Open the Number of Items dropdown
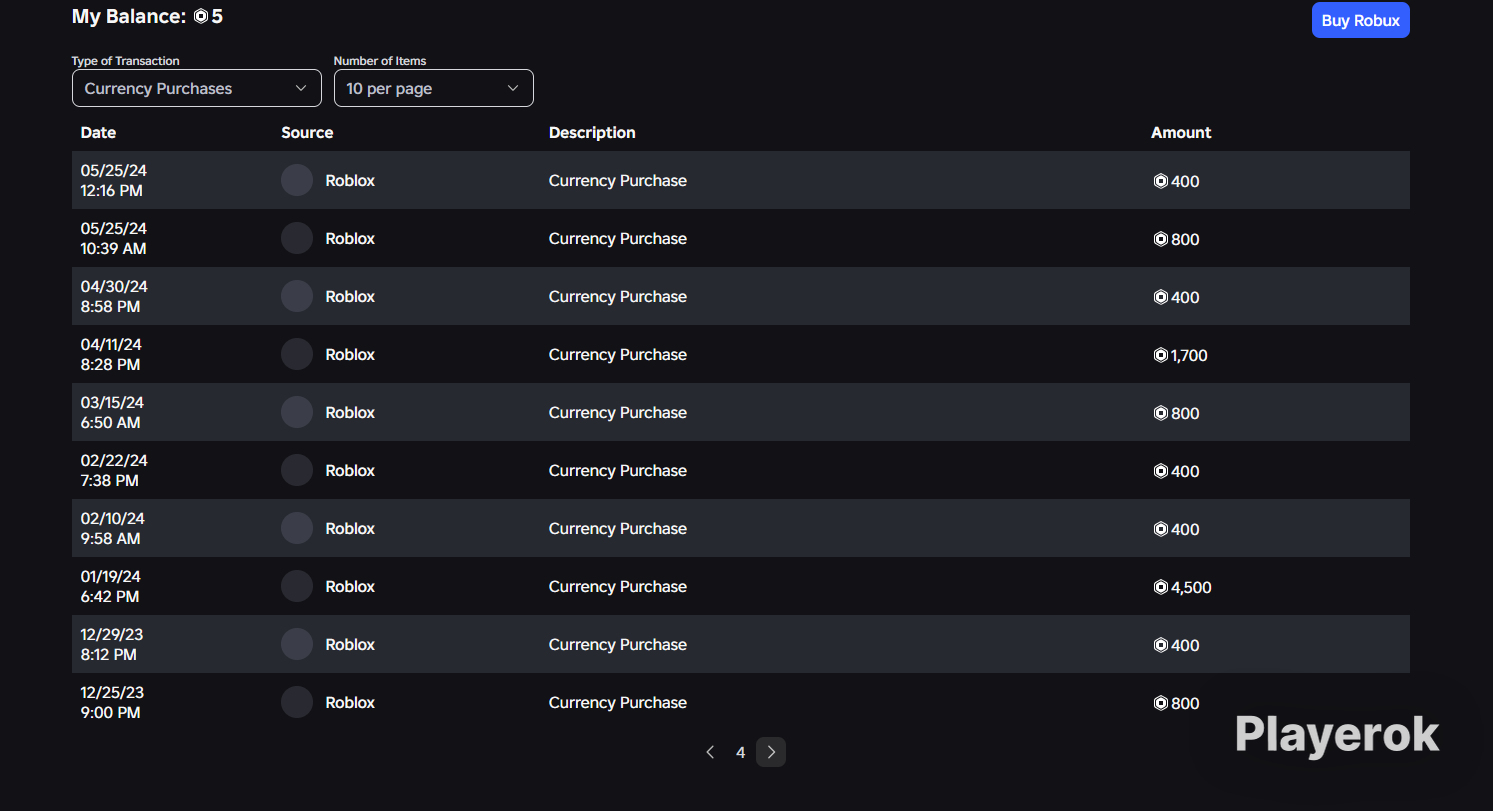Screen dimensions: 1493x811 pyautogui.click(x=434, y=88)
